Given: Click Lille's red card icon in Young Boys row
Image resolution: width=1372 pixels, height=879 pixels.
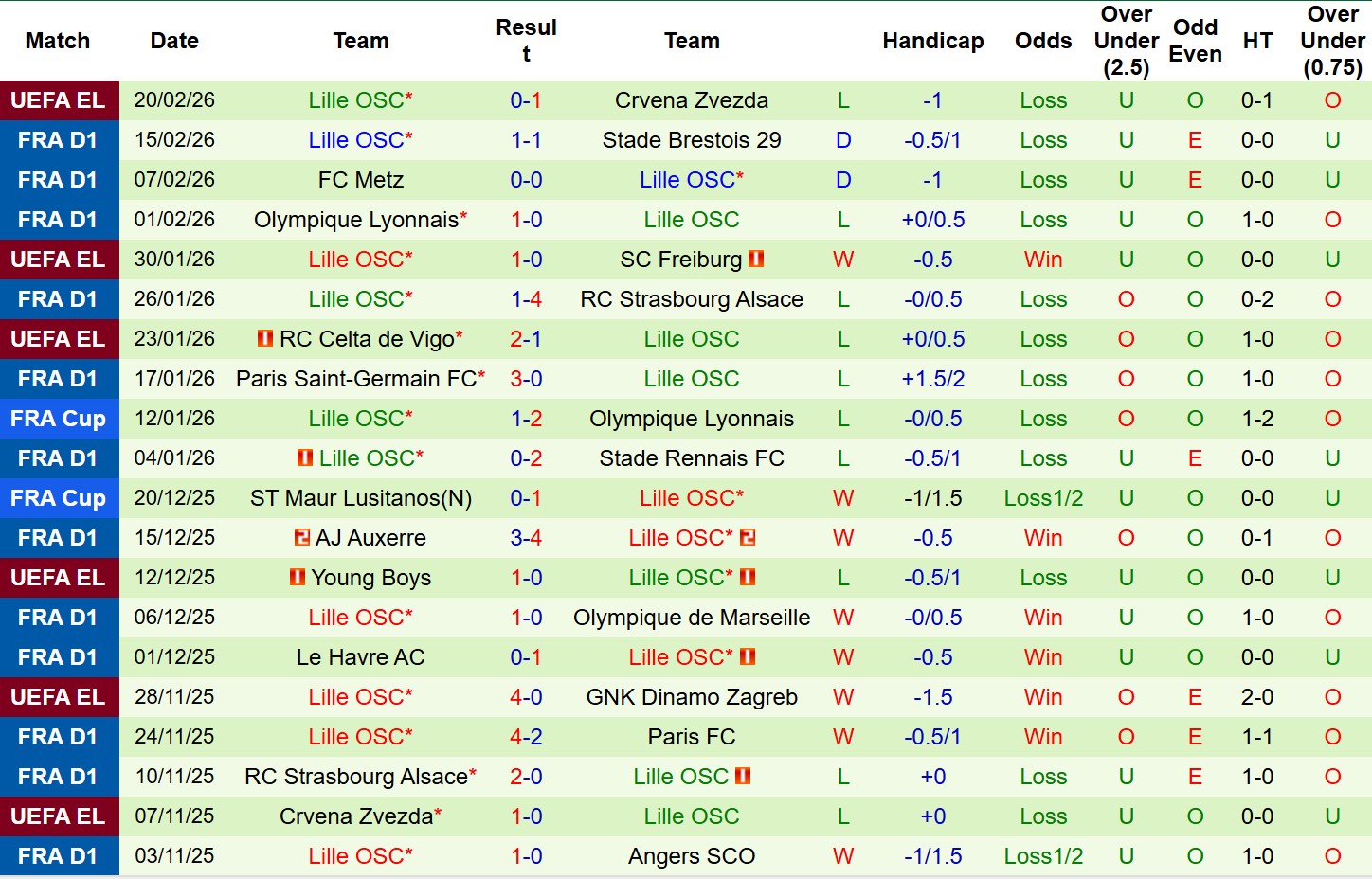Looking at the screenshot, I should [748, 577].
